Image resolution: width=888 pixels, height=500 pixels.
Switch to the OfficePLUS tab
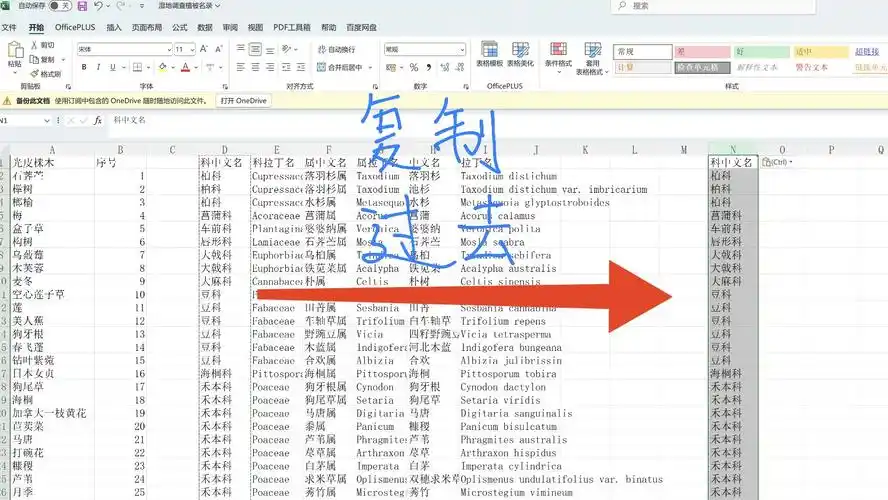[75, 27]
